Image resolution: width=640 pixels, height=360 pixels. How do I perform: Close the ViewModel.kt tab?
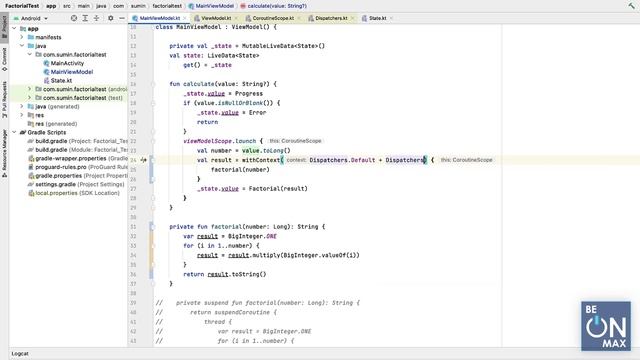click(x=236, y=18)
